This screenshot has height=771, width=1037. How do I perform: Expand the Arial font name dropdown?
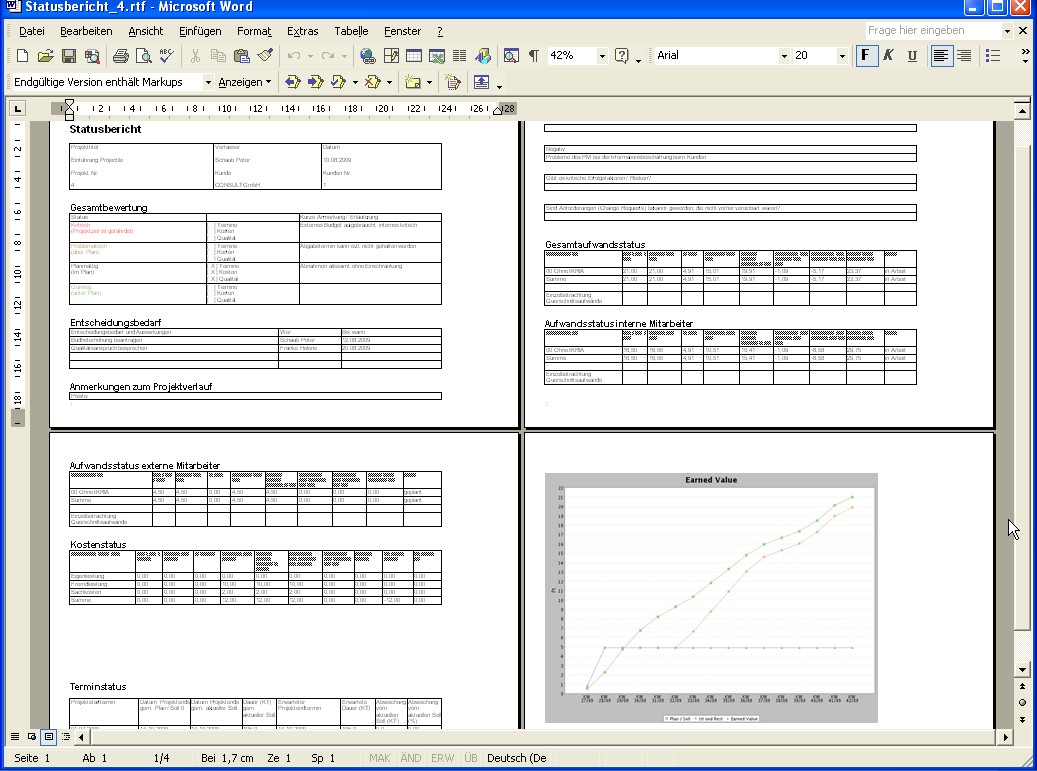tap(784, 56)
